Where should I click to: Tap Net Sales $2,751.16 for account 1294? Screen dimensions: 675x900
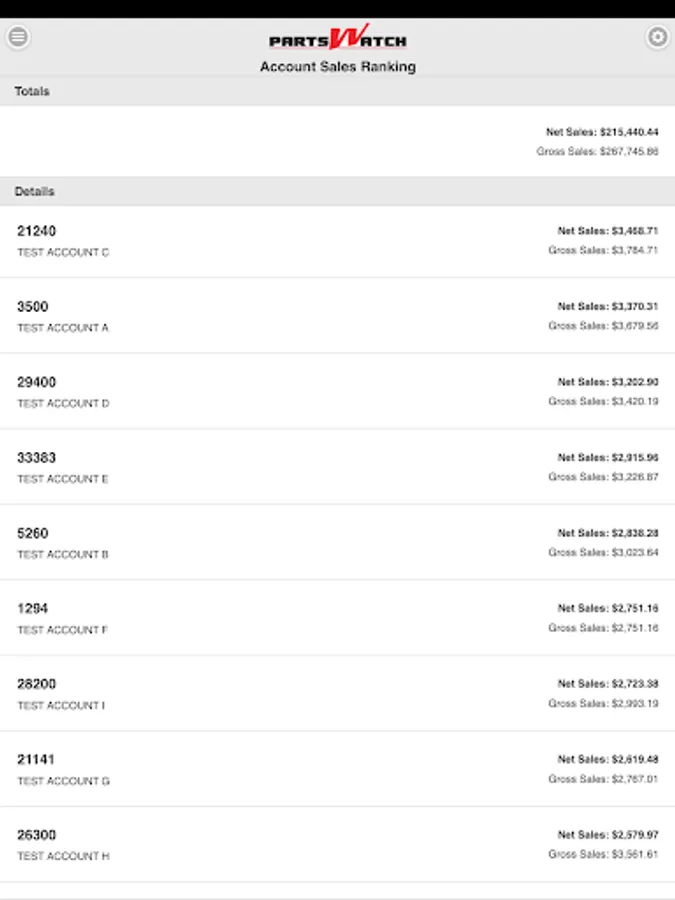608,608
